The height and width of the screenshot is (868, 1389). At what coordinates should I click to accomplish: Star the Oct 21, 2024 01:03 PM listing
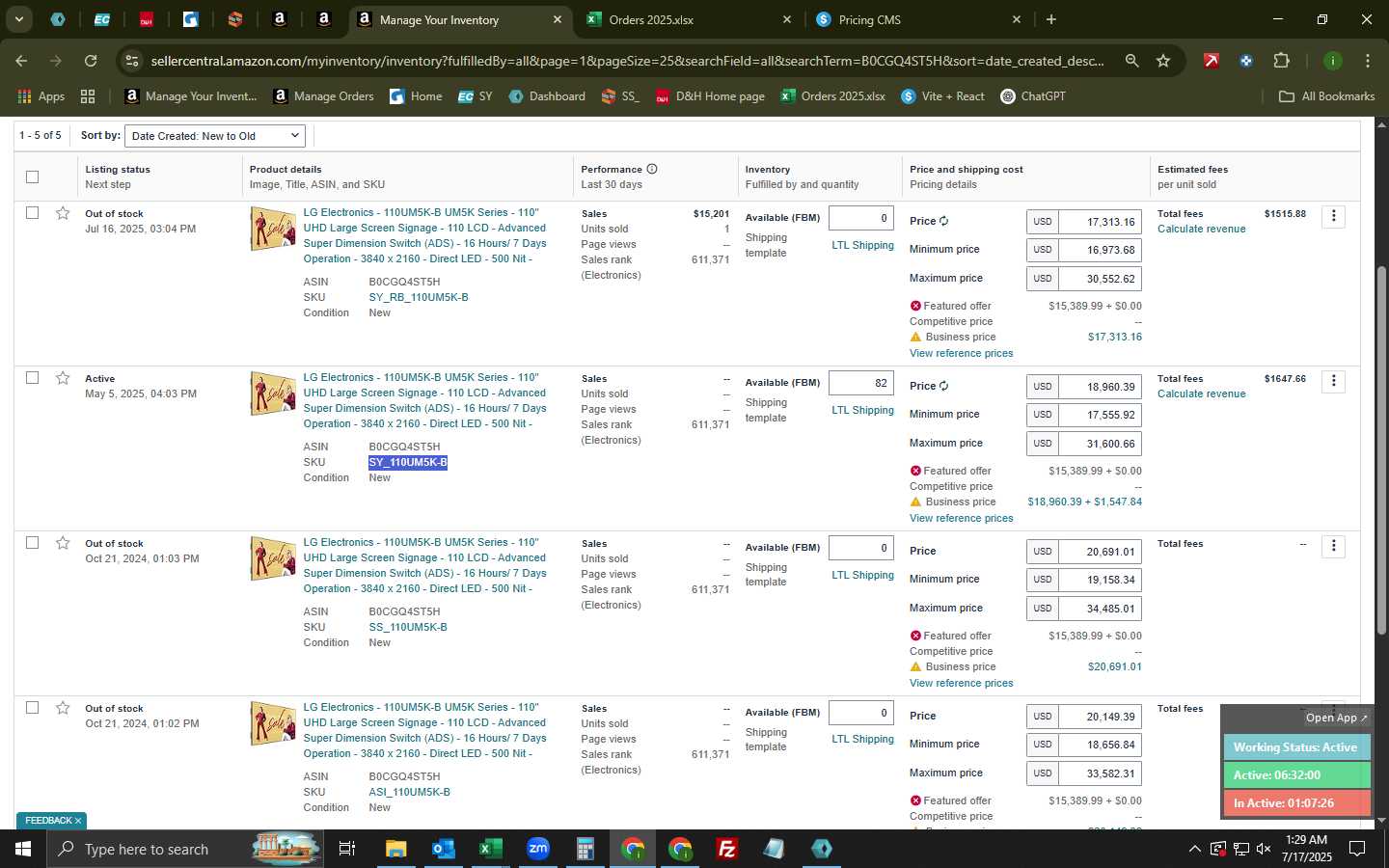tap(63, 543)
